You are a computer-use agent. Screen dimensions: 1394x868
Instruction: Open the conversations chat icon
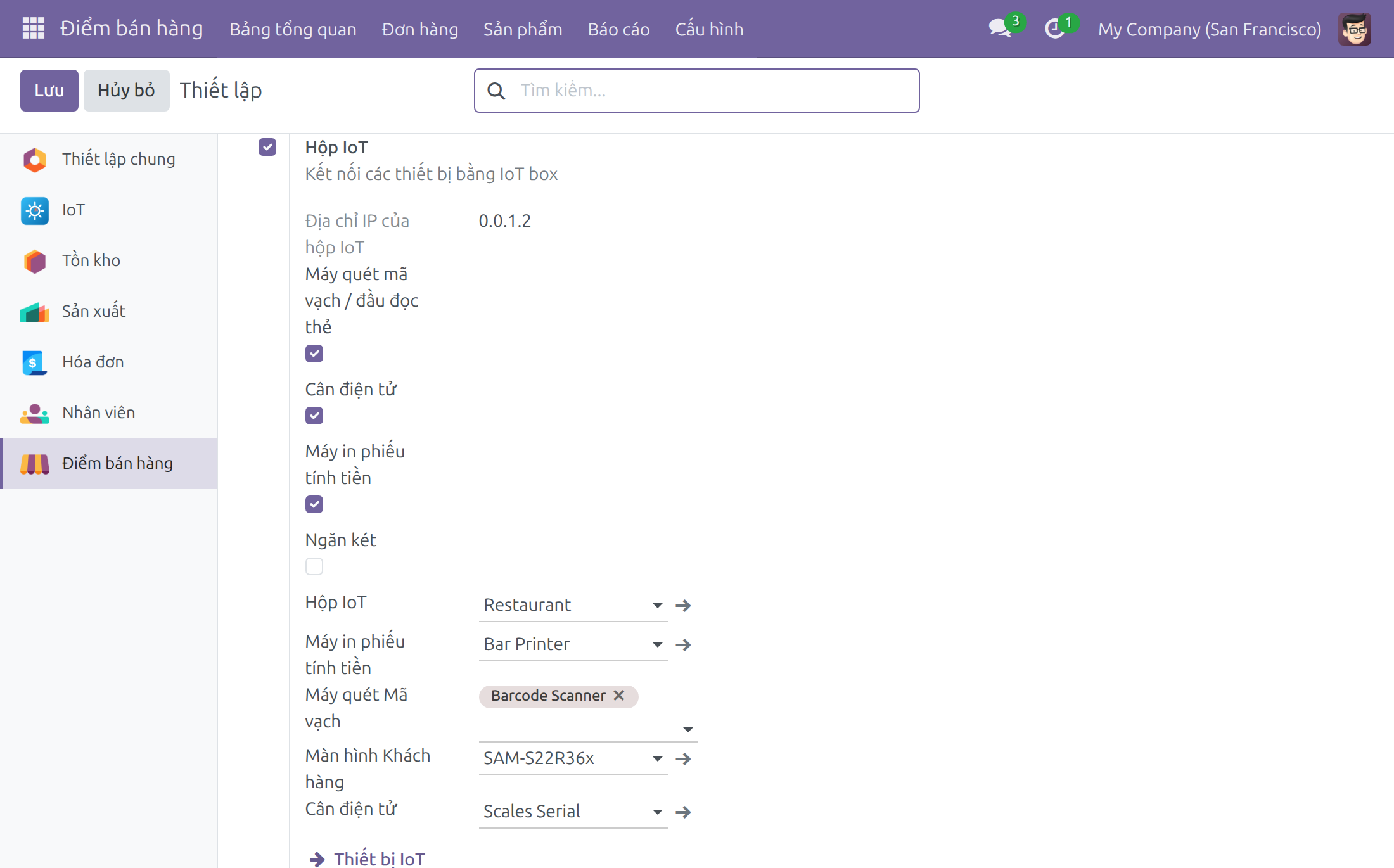[x=999, y=29]
